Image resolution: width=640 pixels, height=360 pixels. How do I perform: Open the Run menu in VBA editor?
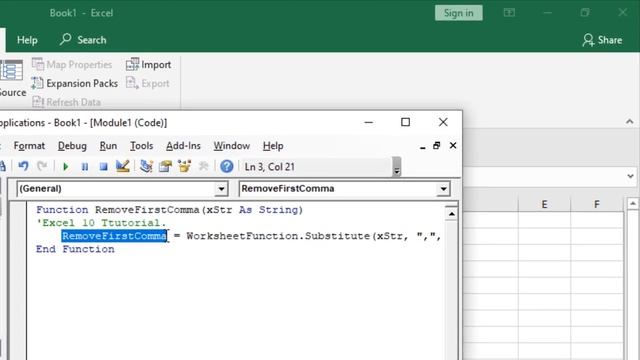click(108, 146)
